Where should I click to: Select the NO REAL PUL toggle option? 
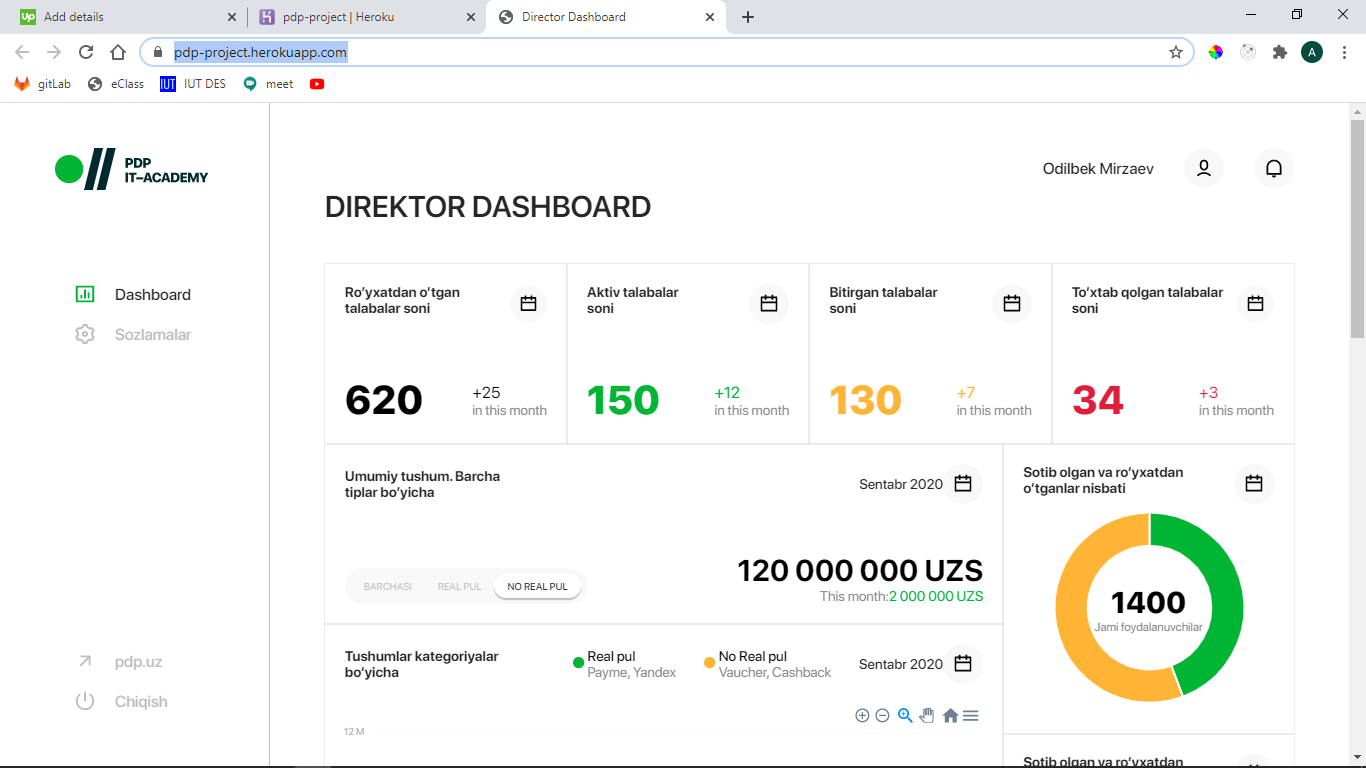click(x=538, y=586)
